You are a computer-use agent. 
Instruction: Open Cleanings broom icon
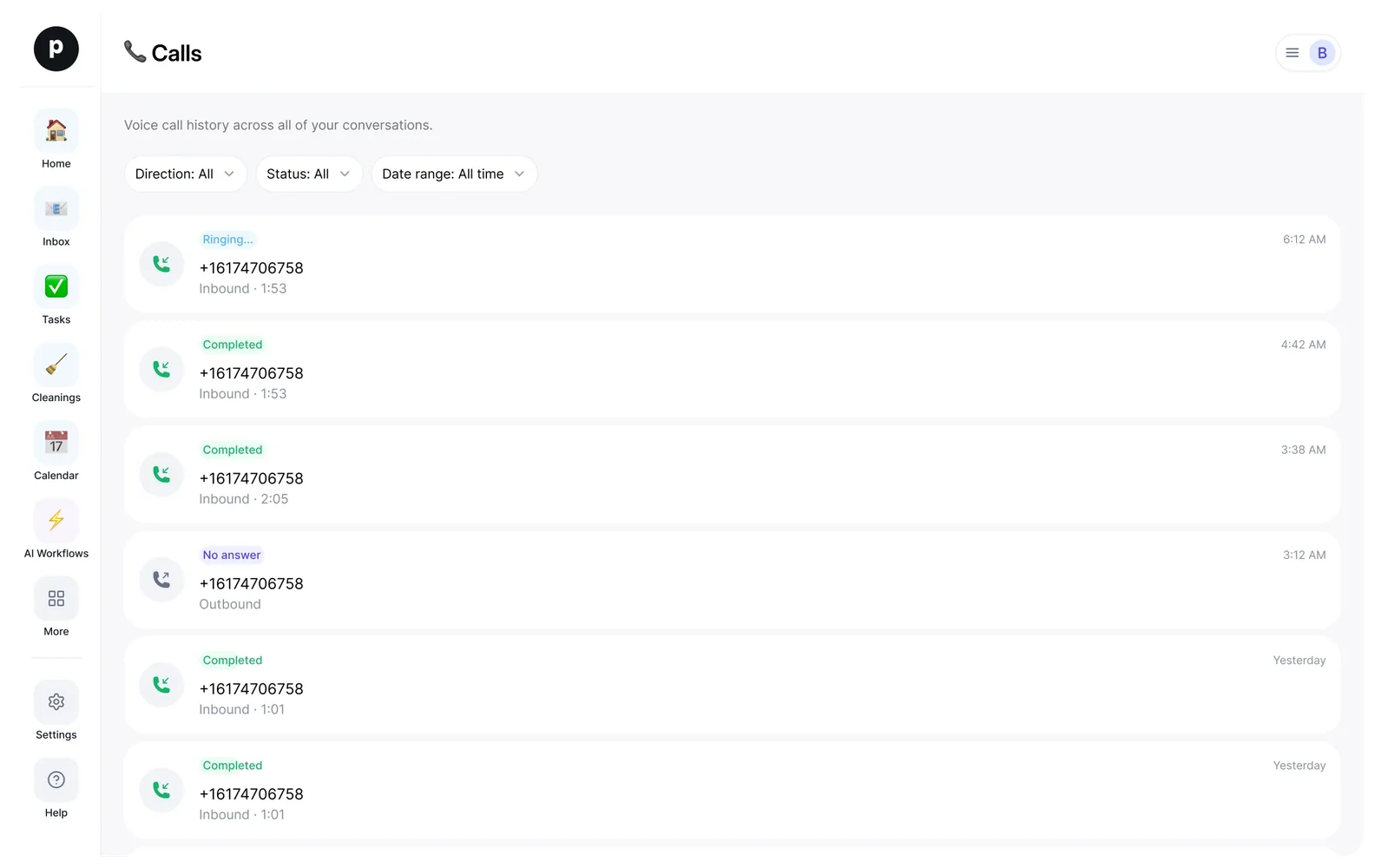pyautogui.click(x=56, y=365)
